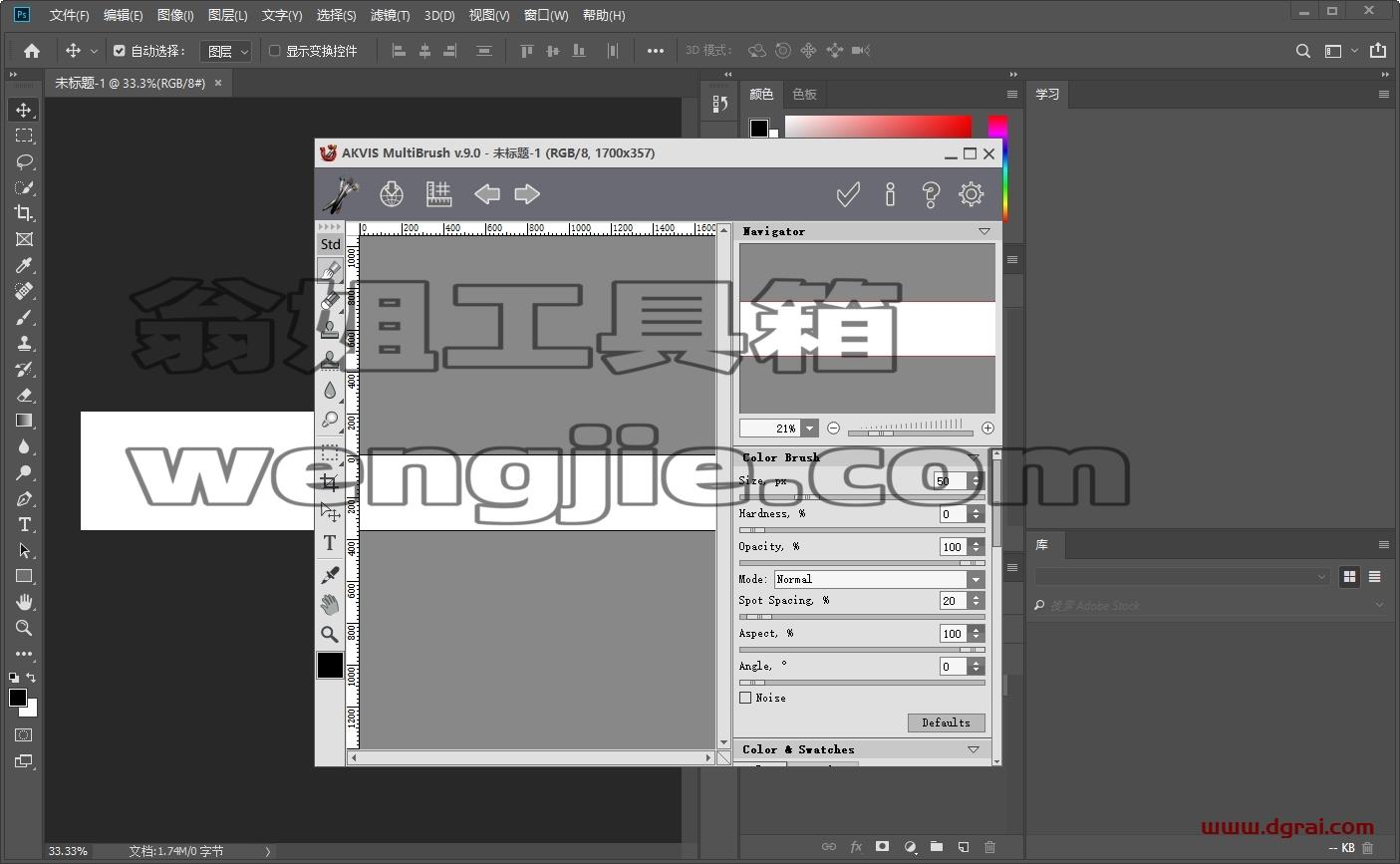Select Photoshop Brush tool
Screen dimensions: 1400x864
[x=24, y=317]
